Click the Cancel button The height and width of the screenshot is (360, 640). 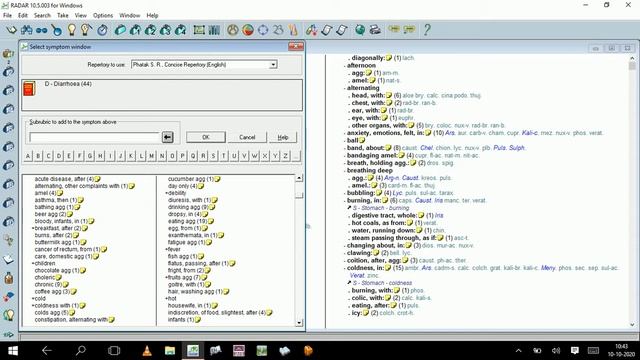pyautogui.click(x=247, y=137)
